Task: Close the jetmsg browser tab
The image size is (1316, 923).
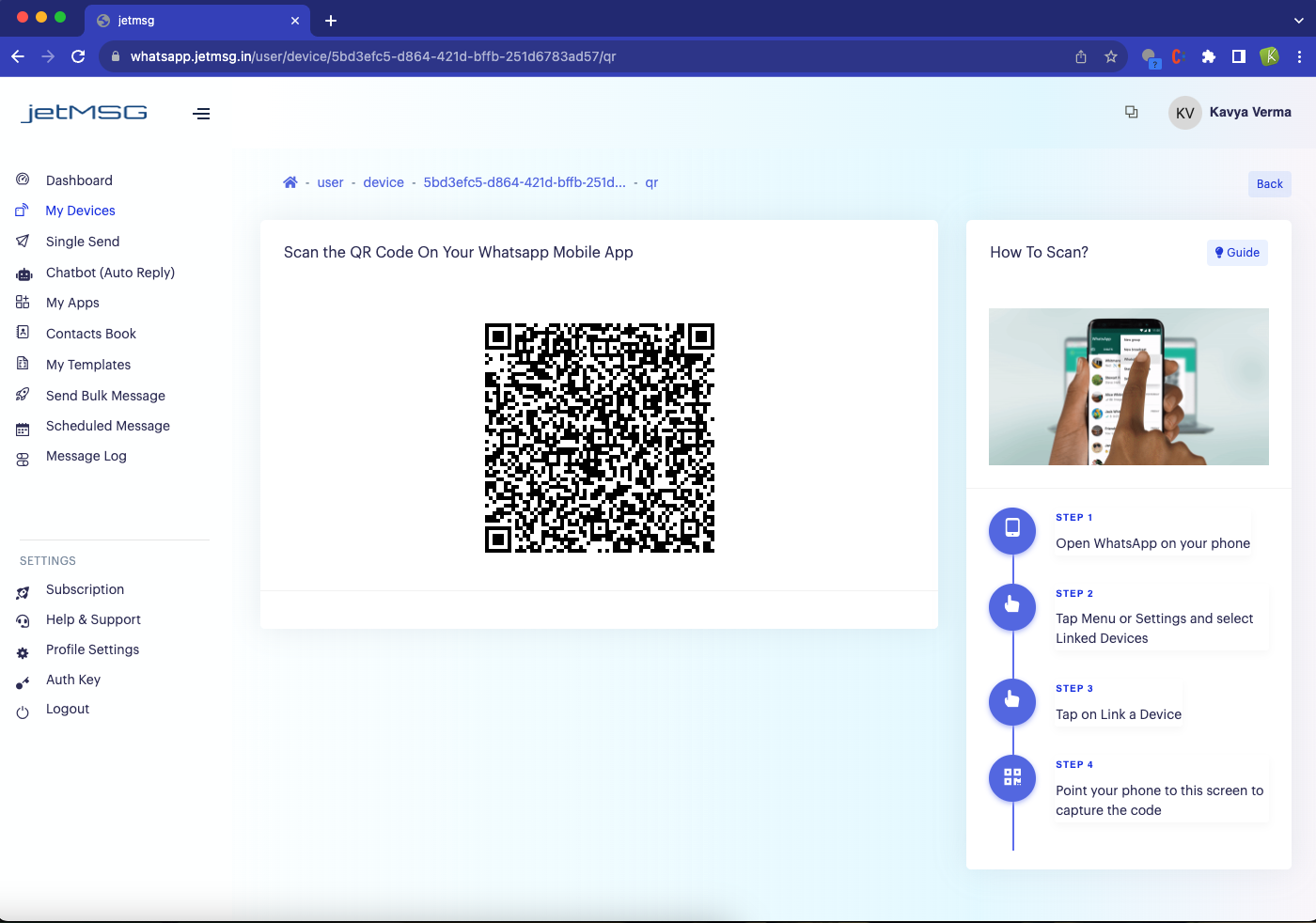Action: pos(295,21)
